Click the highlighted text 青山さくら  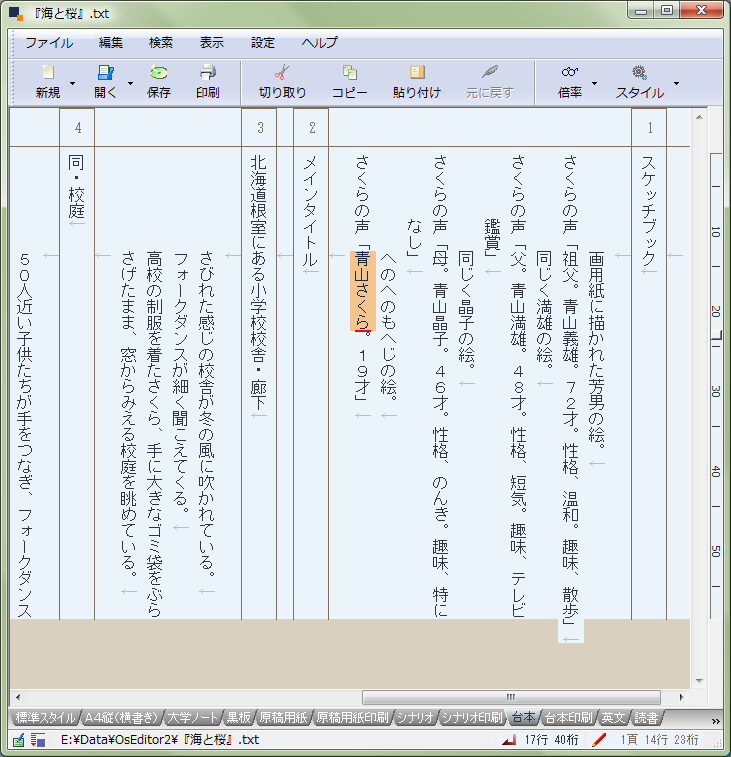pyautogui.click(x=363, y=291)
